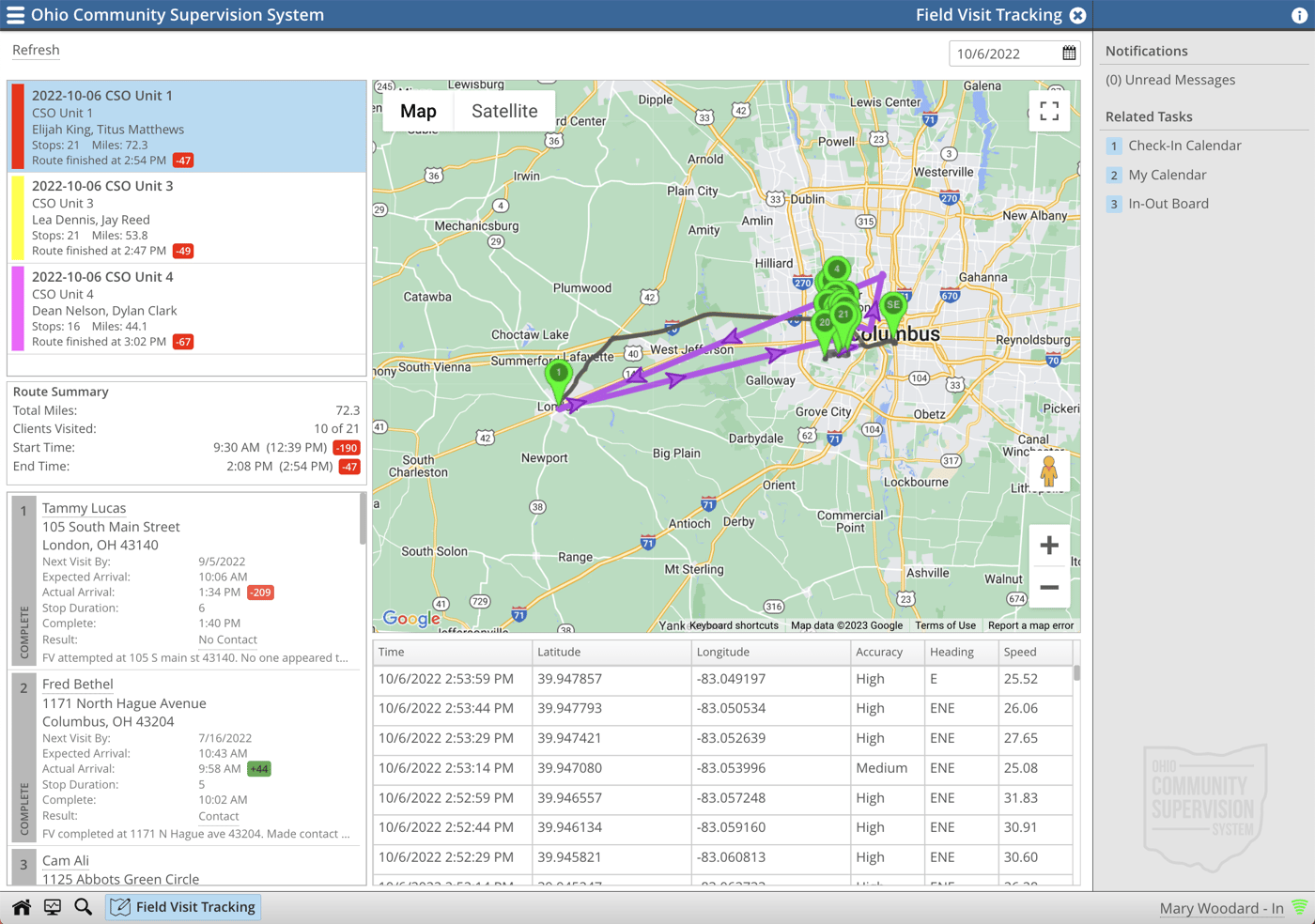Select the 2022-10-06 CSO Unit 3 route
The image size is (1315, 924).
coord(187,218)
